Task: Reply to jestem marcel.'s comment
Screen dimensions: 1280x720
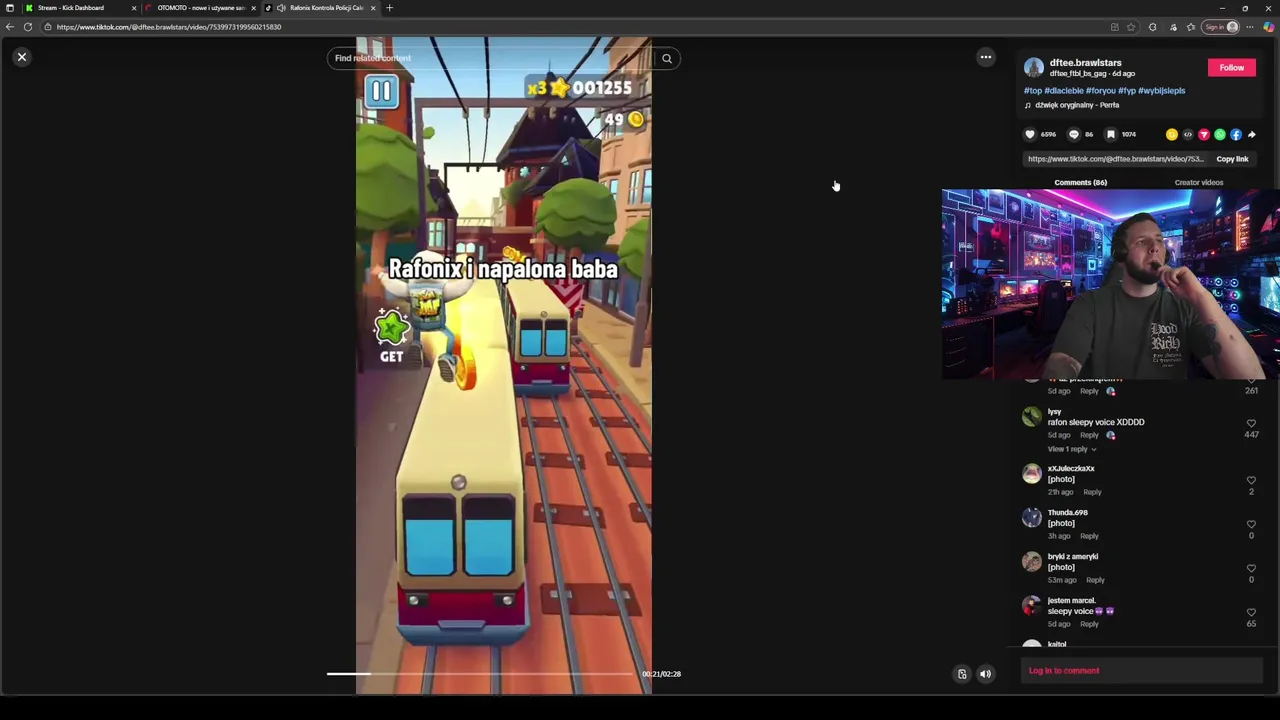Action: click(x=1089, y=624)
